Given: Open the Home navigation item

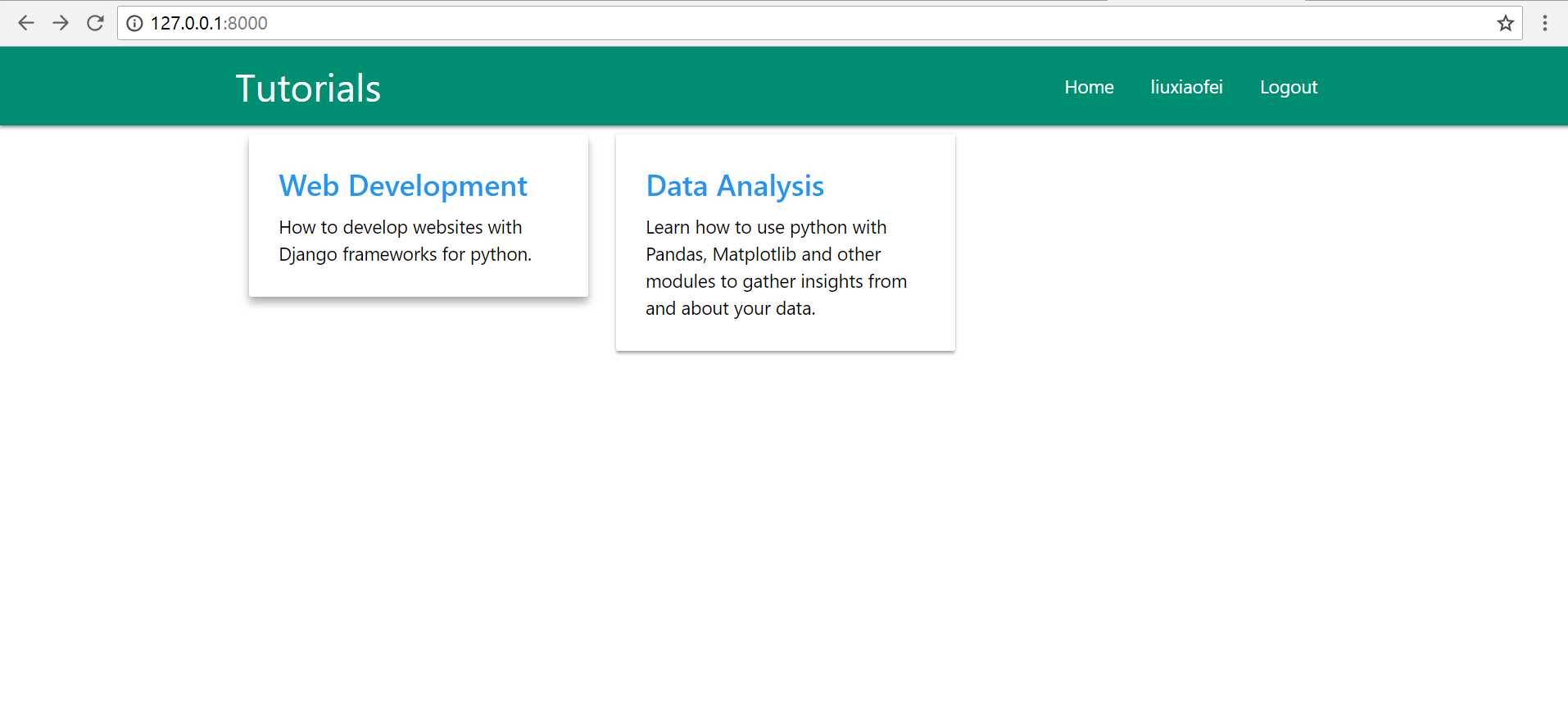Looking at the screenshot, I should (1089, 87).
